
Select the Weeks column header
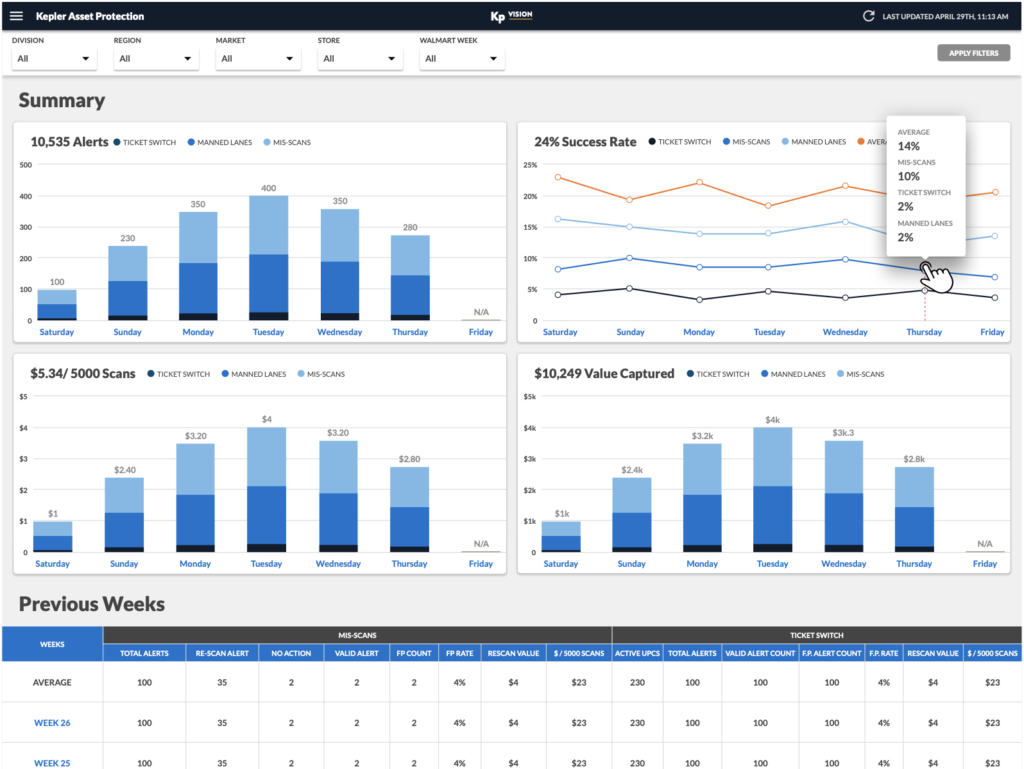pyautogui.click(x=52, y=644)
